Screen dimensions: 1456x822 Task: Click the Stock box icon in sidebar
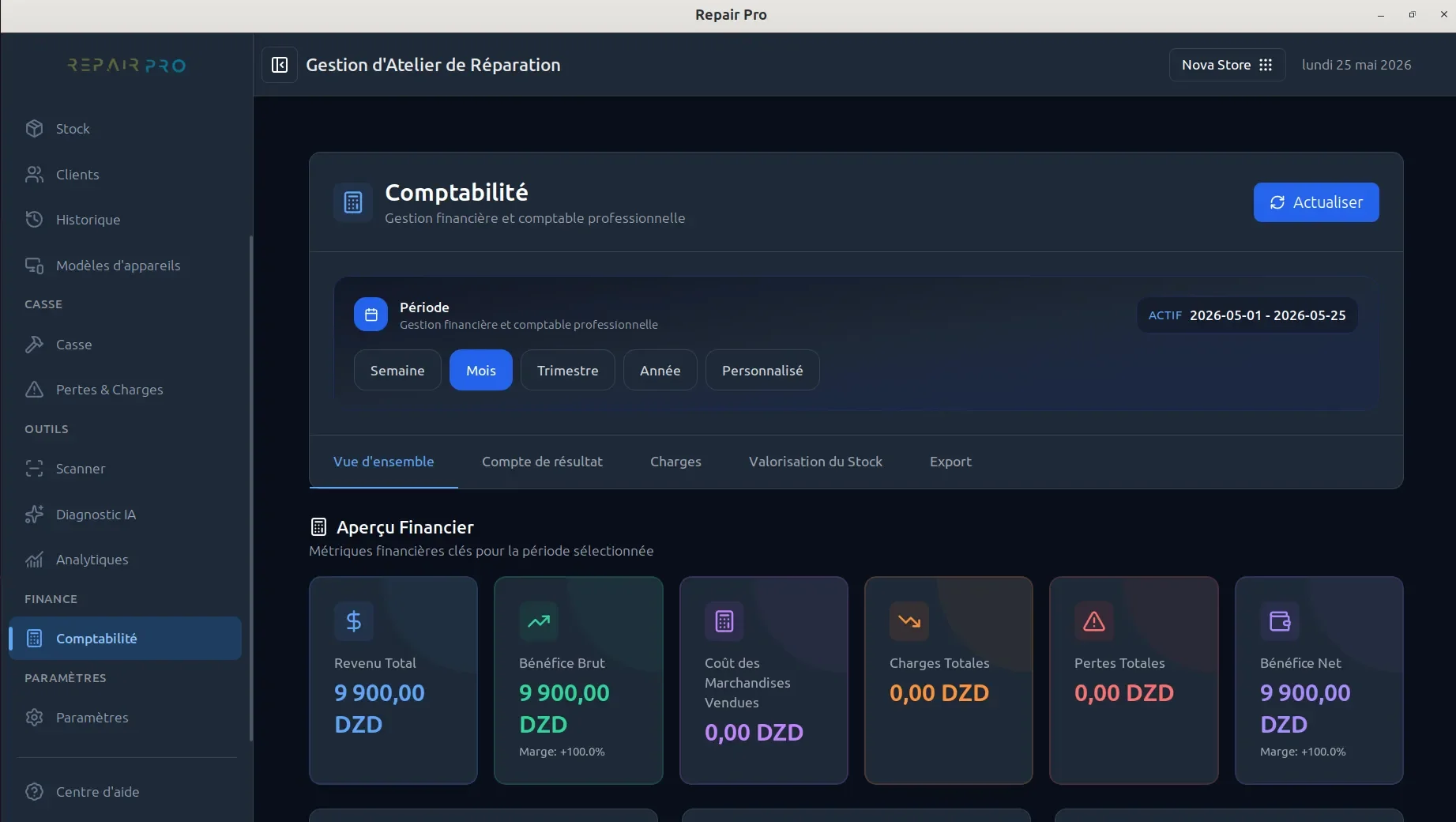(x=34, y=128)
